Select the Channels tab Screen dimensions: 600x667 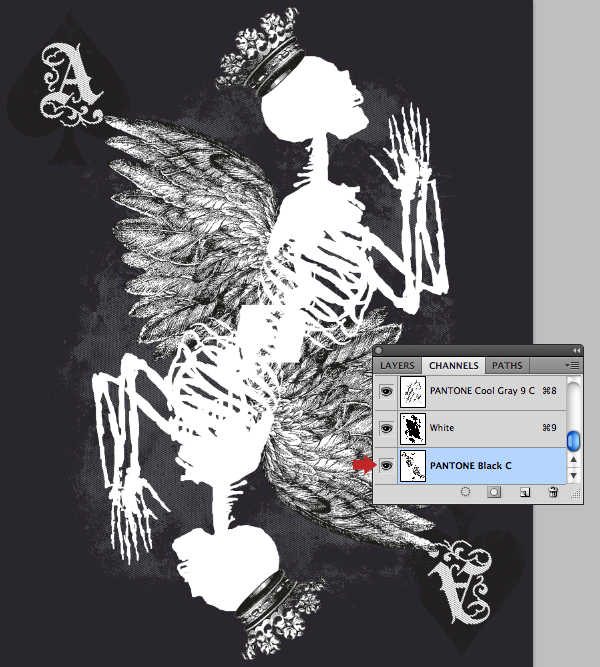click(454, 366)
